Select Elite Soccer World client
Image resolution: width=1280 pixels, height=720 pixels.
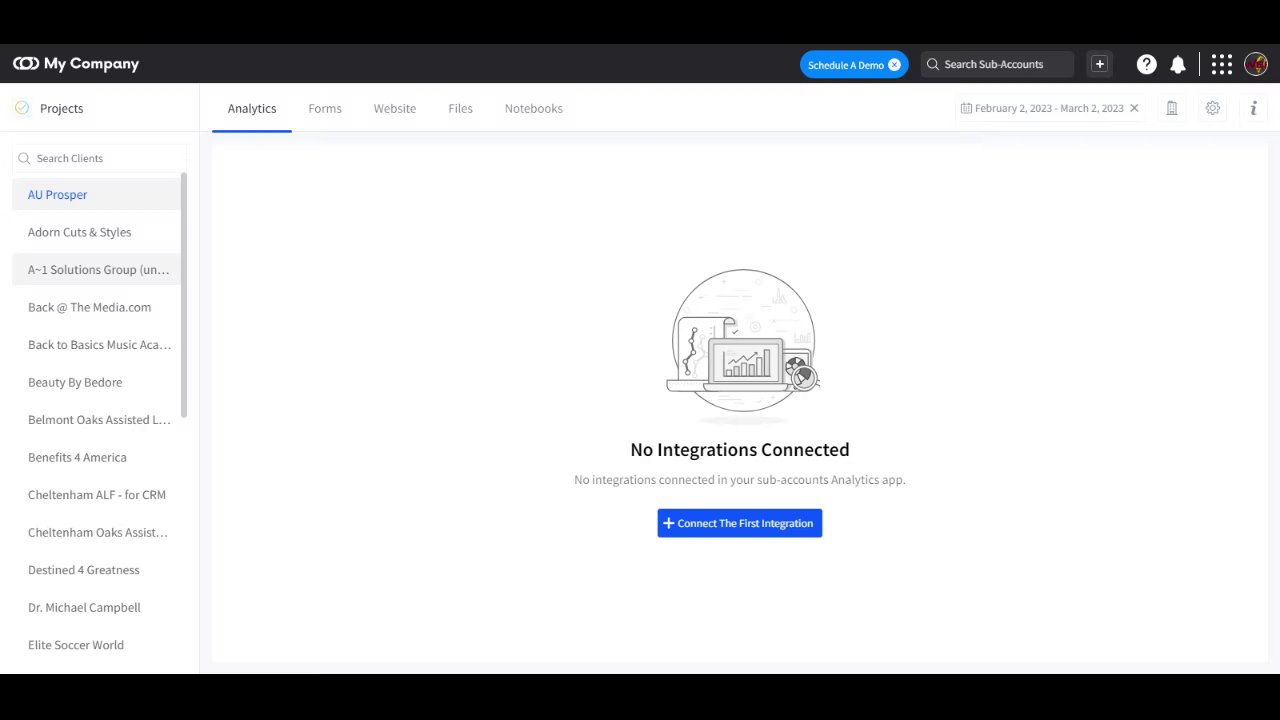97,645
